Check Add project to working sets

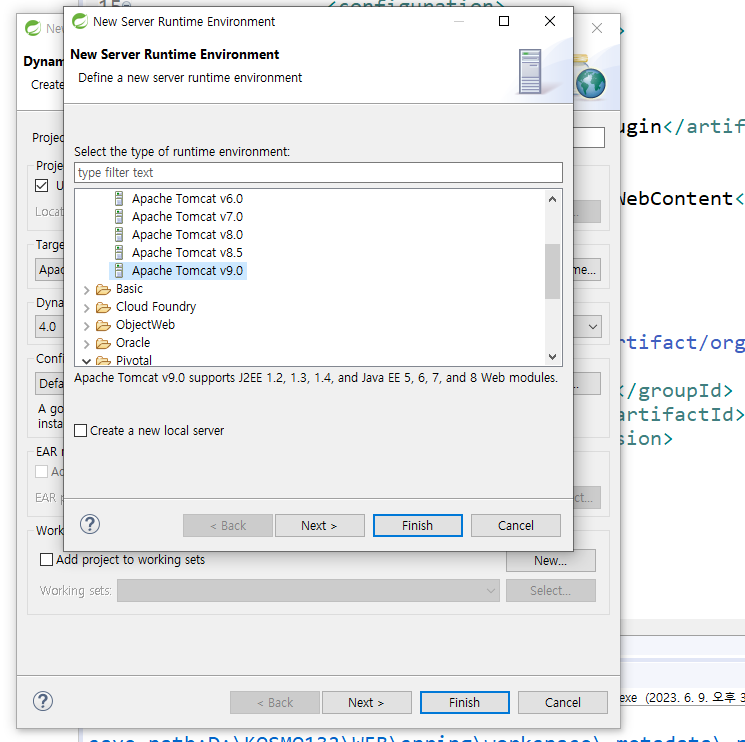(46, 559)
